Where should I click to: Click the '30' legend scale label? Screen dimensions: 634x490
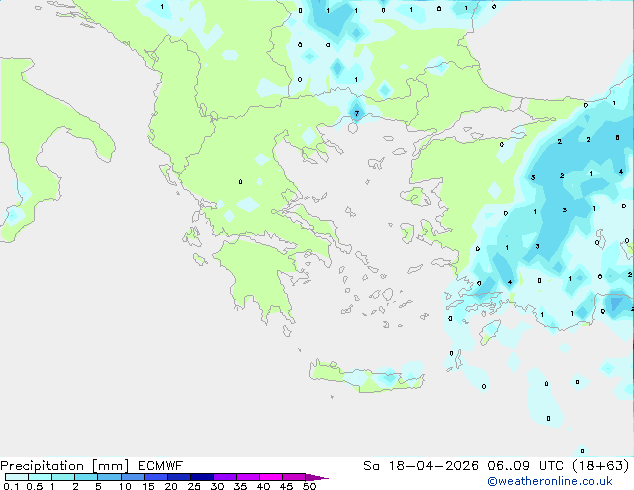tap(217, 486)
